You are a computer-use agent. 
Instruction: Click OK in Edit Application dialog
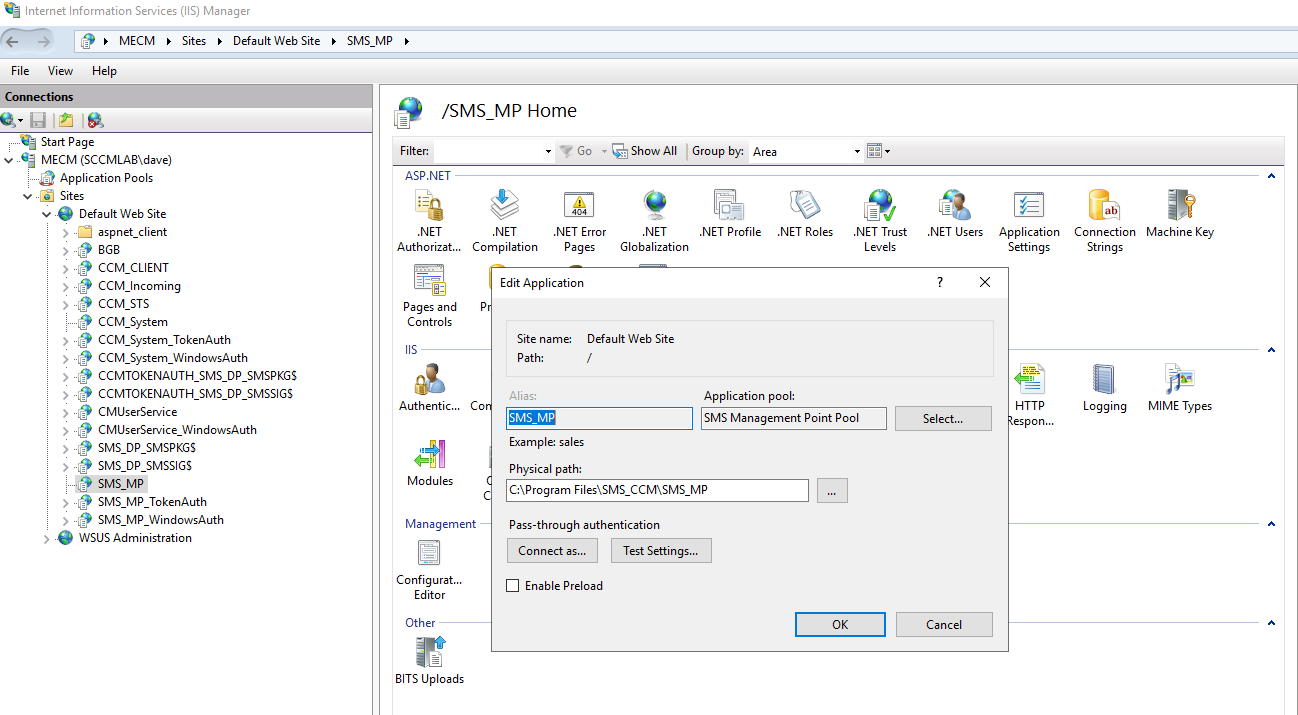[x=840, y=624]
